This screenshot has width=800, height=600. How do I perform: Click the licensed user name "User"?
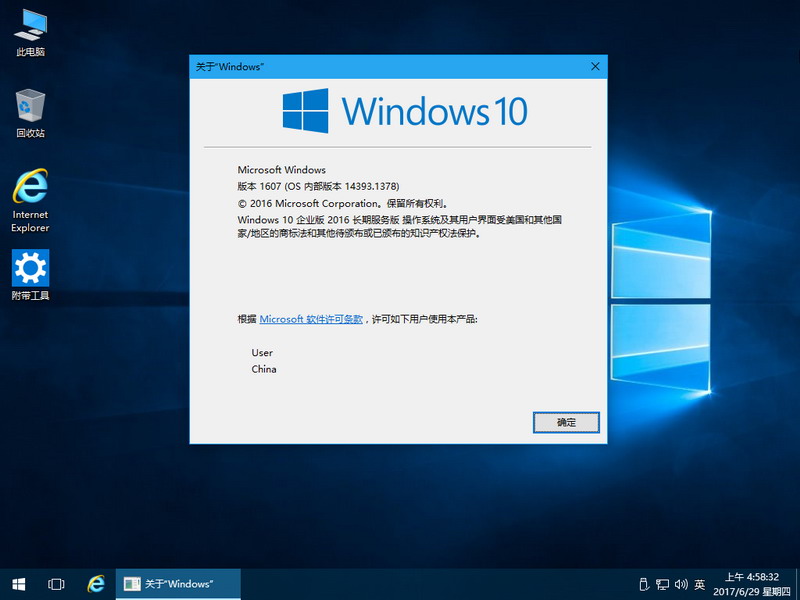(262, 353)
